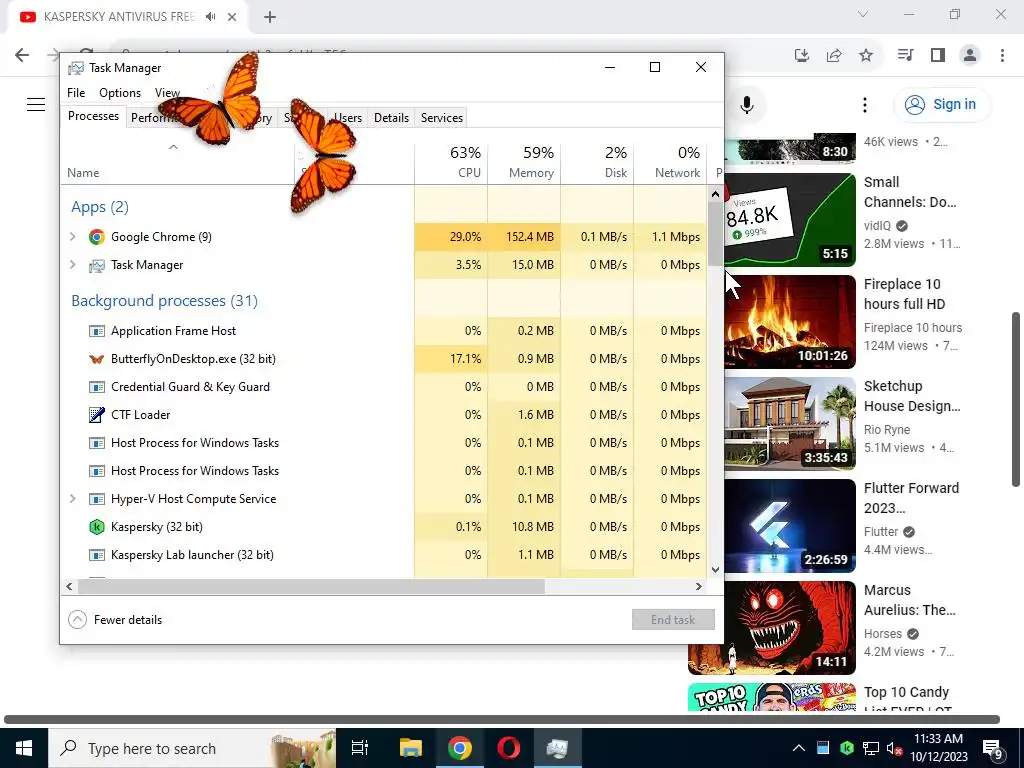The height and width of the screenshot is (768, 1024).
Task: Open the YouTube hamburger guide menu
Action: coord(36,104)
